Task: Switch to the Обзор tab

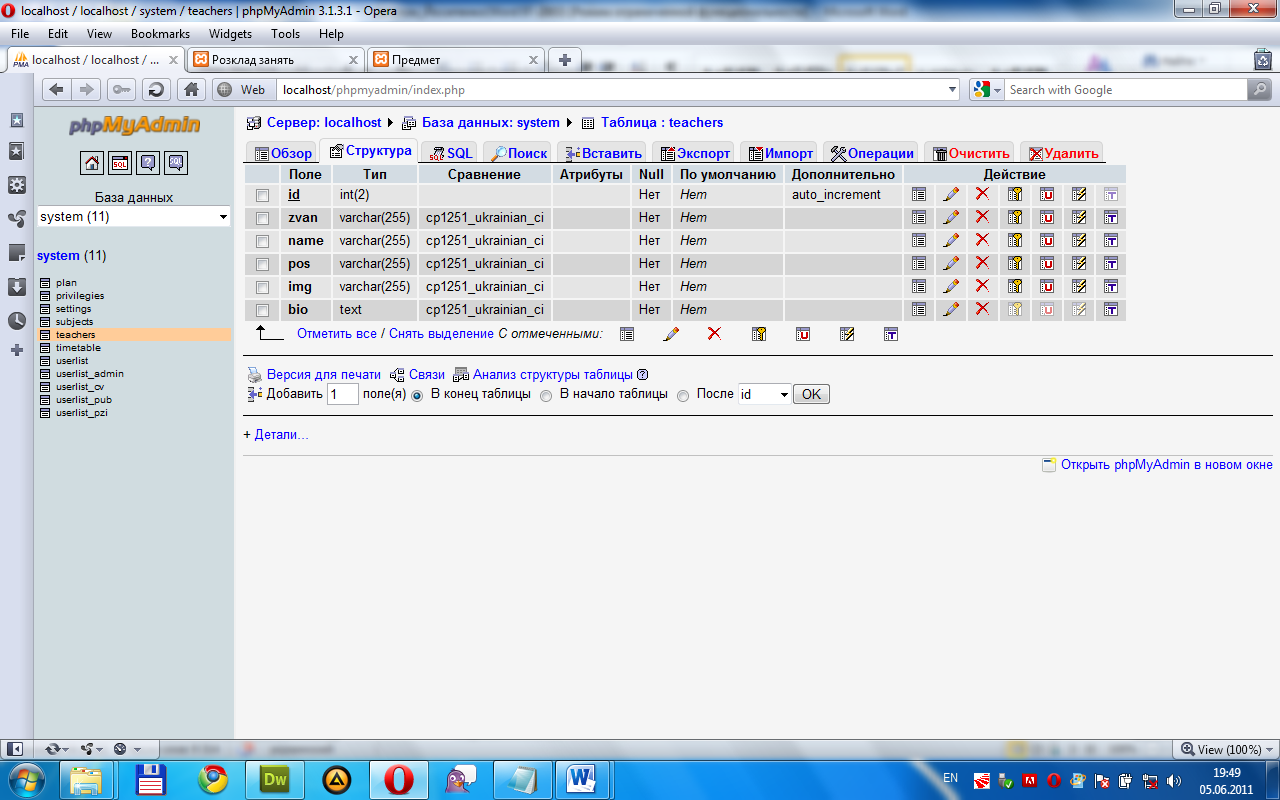Action: (x=283, y=153)
